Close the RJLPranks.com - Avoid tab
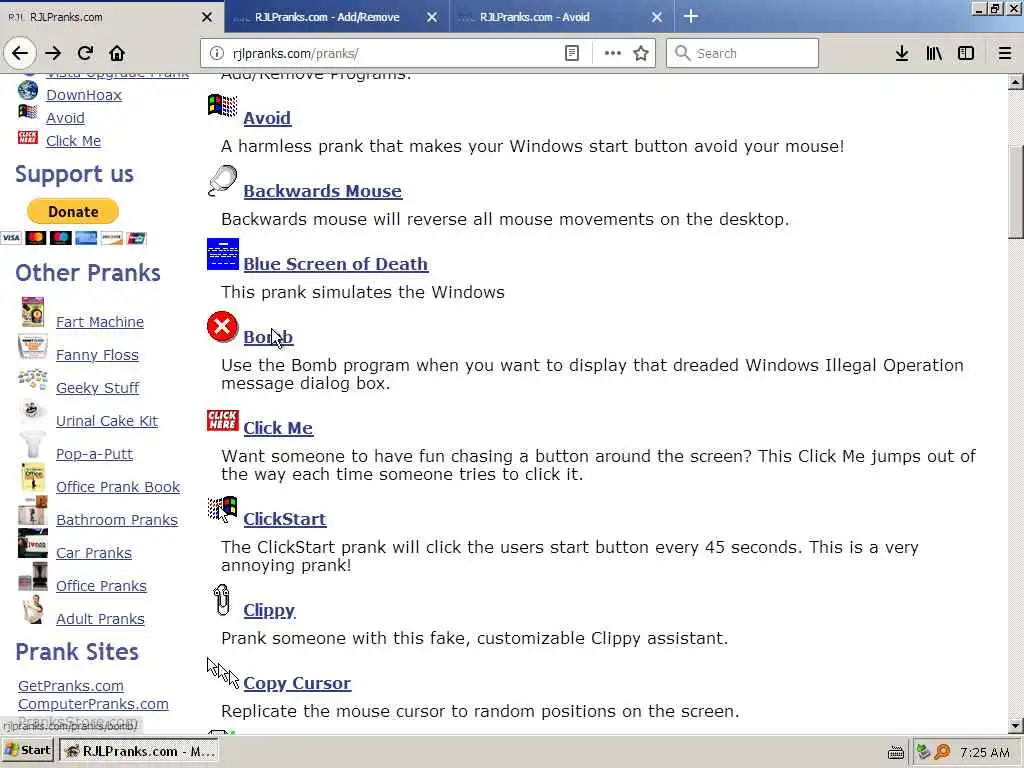This screenshot has width=1024, height=768. tap(657, 17)
